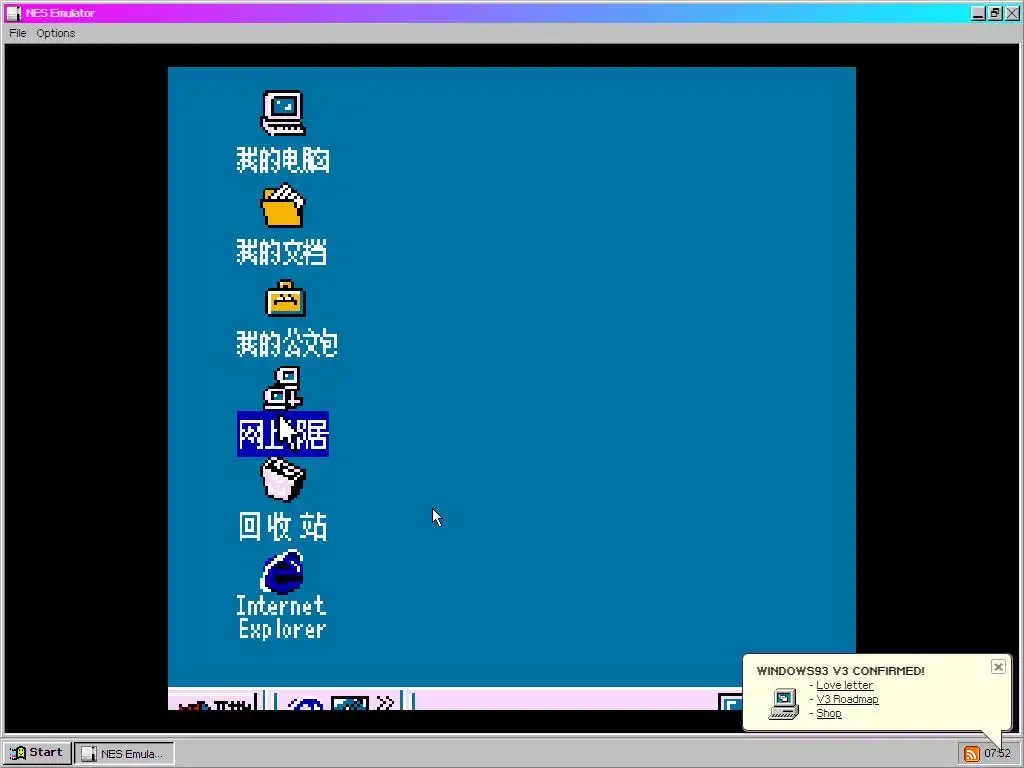Maximize the NES Emulator window
1024x768 pixels.
(x=995, y=13)
